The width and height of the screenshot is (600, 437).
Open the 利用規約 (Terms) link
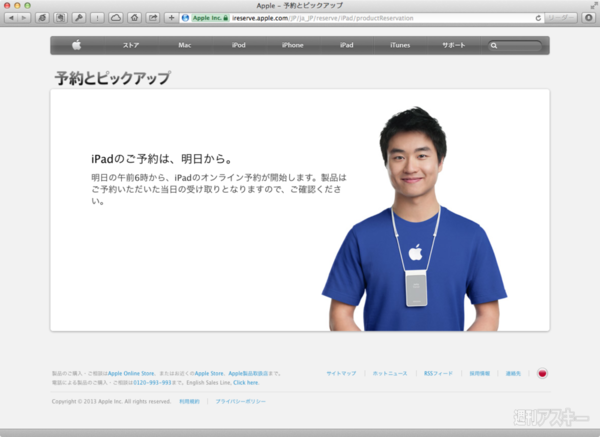189,401
